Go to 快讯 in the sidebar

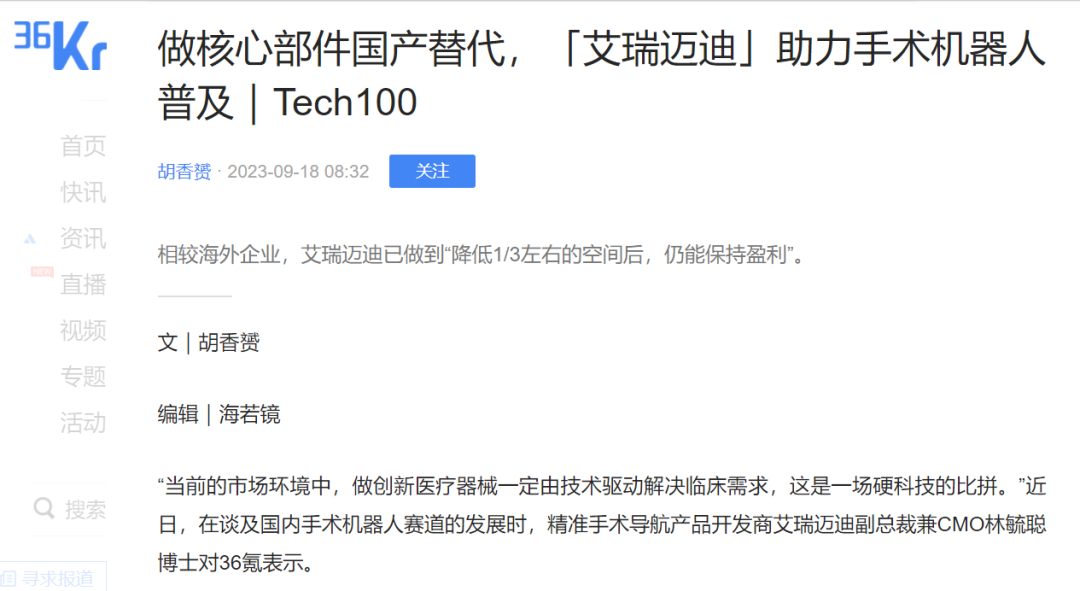83,192
